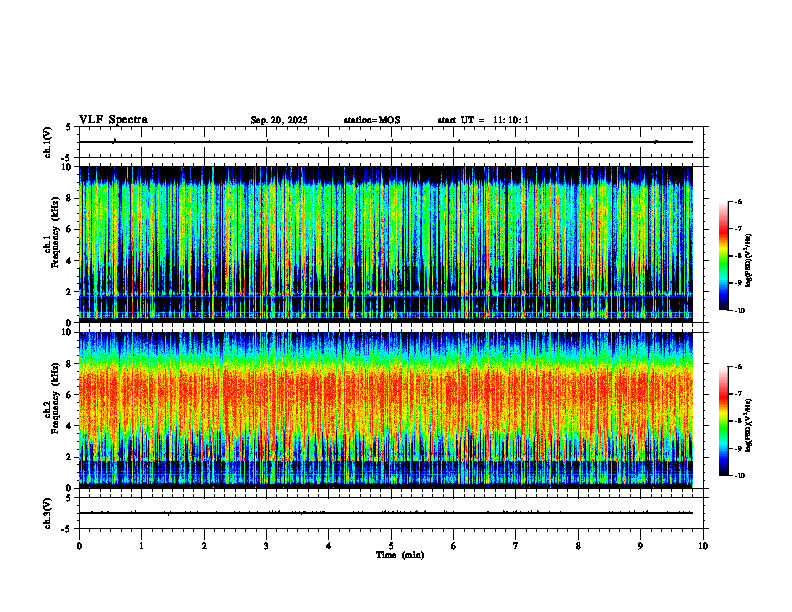The height and width of the screenshot is (612, 792).
Task: Click time axis tick label "10" at right end
Action: tap(703, 546)
